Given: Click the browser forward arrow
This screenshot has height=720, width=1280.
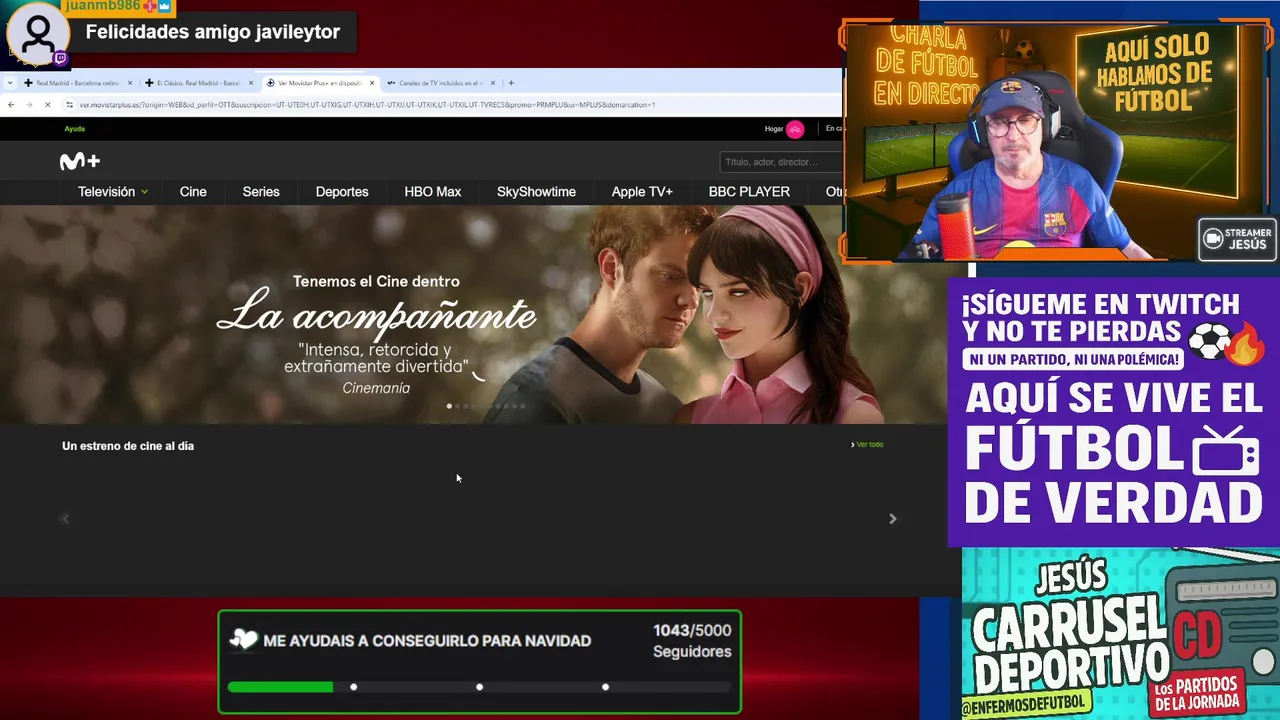Looking at the screenshot, I should tap(29, 105).
